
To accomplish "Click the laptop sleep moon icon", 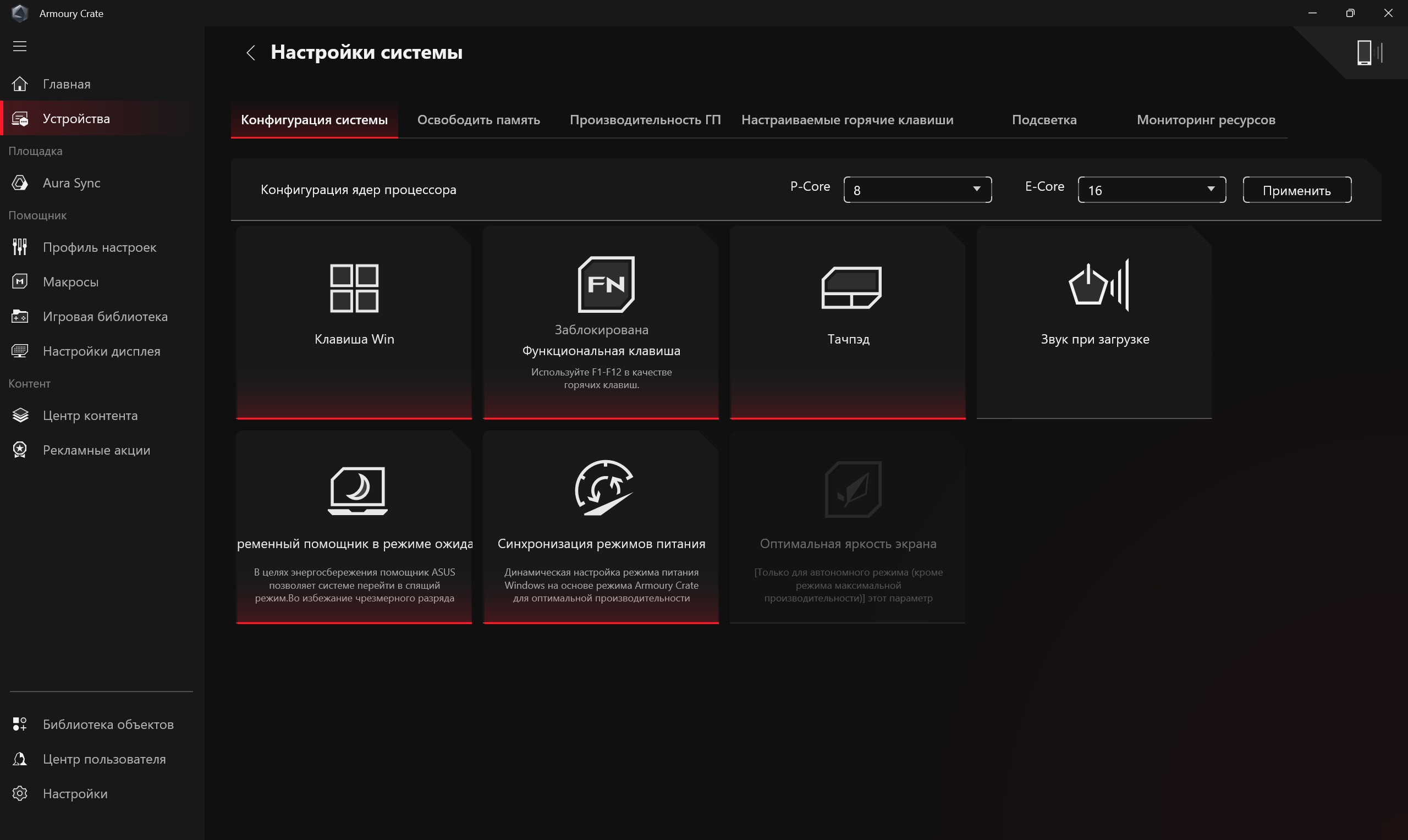I will coord(358,491).
